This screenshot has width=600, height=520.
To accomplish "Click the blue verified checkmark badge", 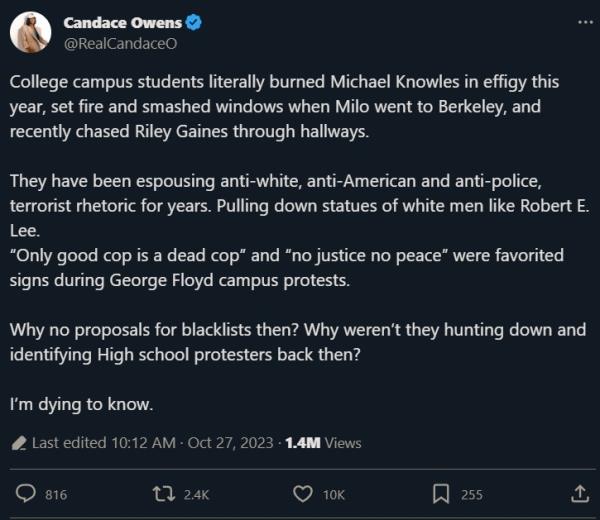I will (x=194, y=22).
